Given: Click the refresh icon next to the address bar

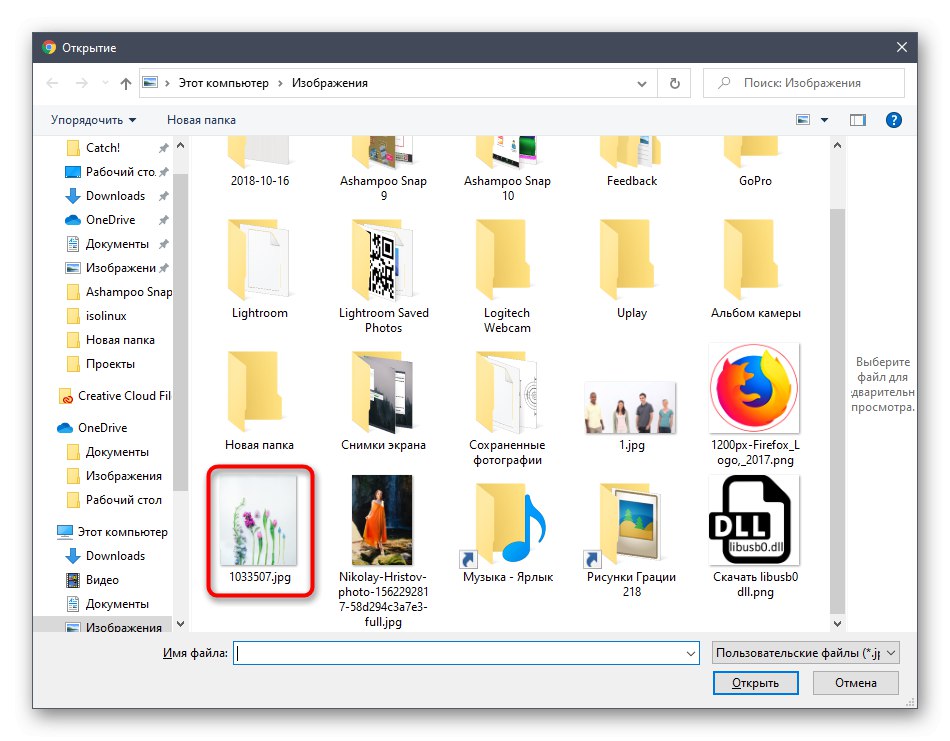Looking at the screenshot, I should pyautogui.click(x=673, y=83).
